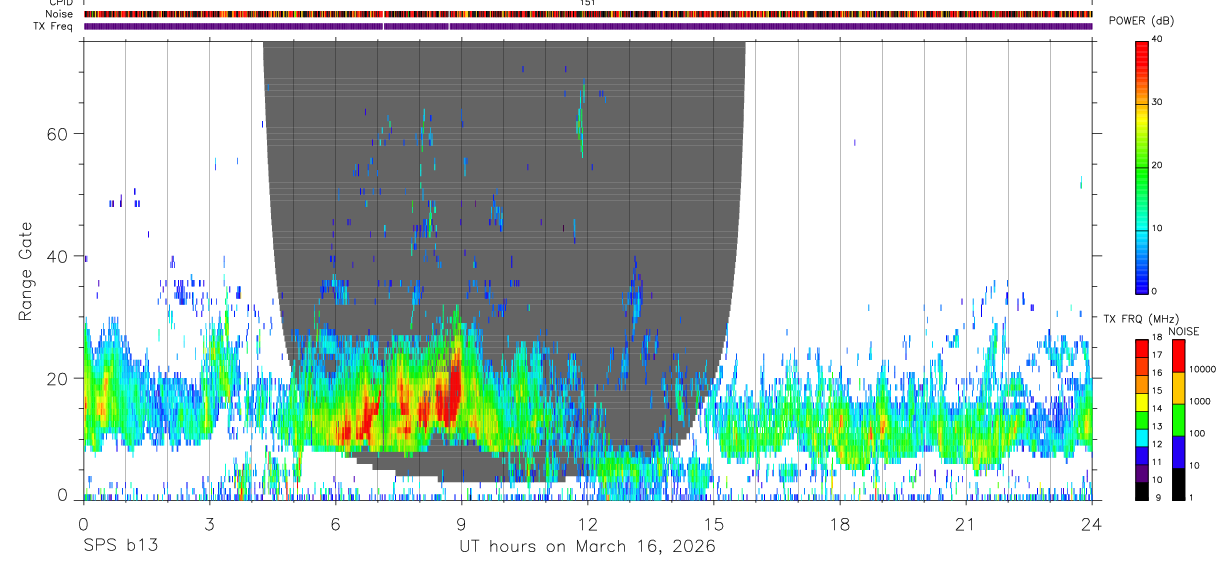
Task: Click the 18 UT hour tick label on x-axis
Action: (840, 525)
